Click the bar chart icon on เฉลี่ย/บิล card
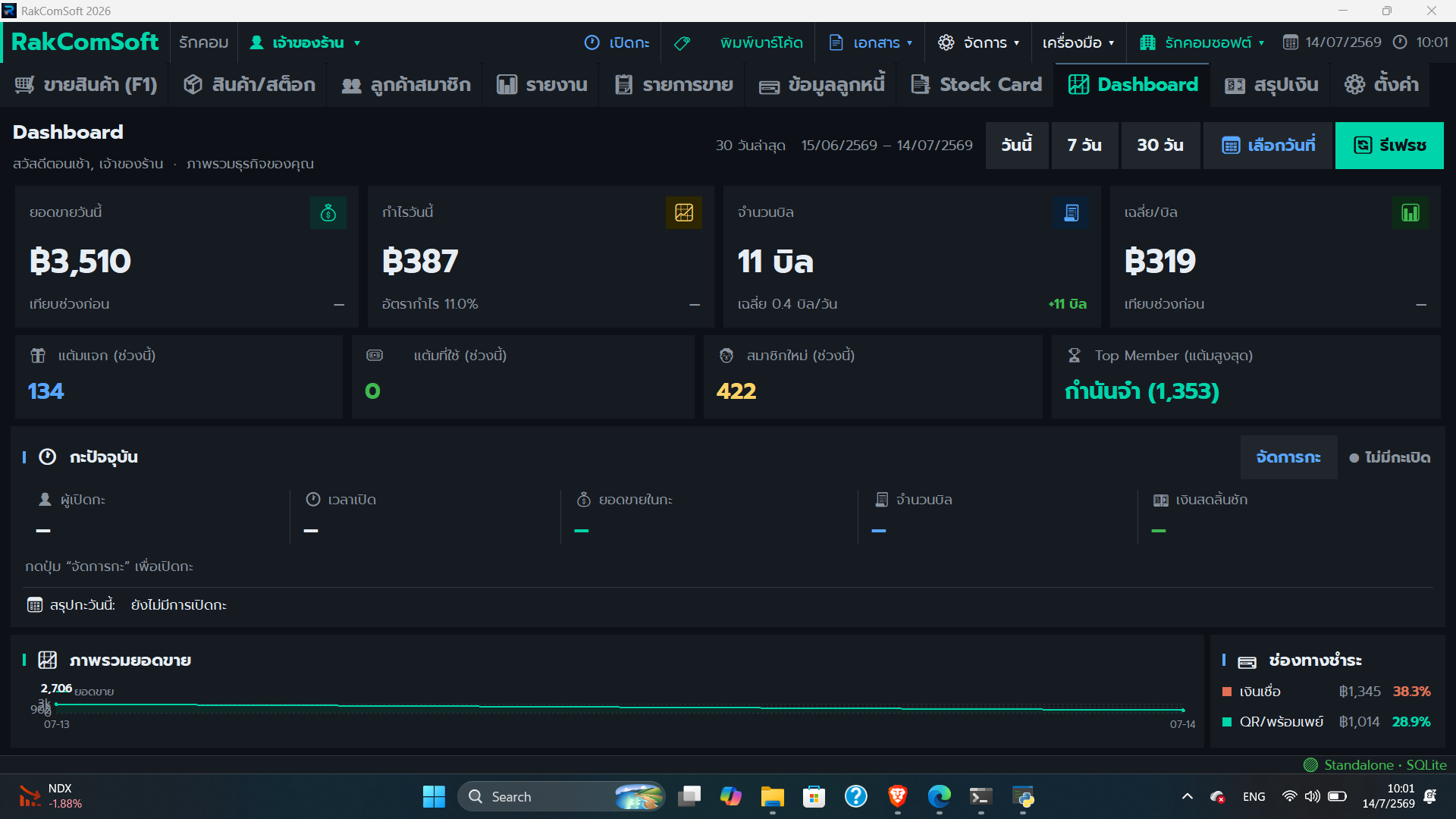Image resolution: width=1456 pixels, height=819 pixels. click(1410, 213)
